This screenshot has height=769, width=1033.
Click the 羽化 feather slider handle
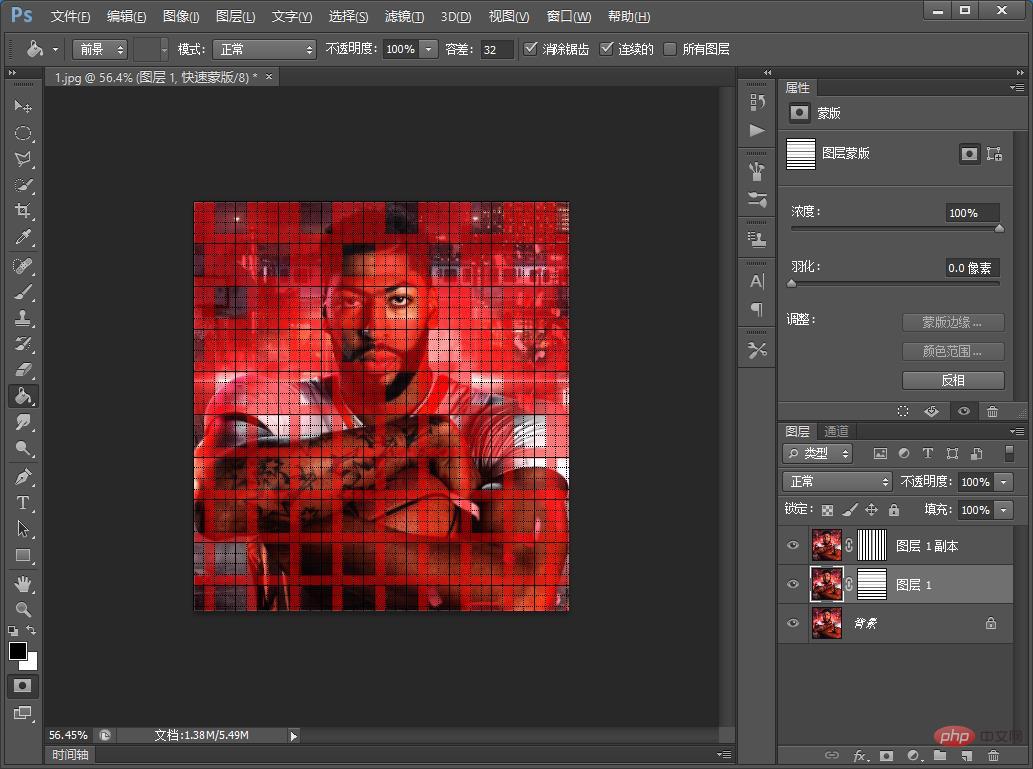pos(792,284)
